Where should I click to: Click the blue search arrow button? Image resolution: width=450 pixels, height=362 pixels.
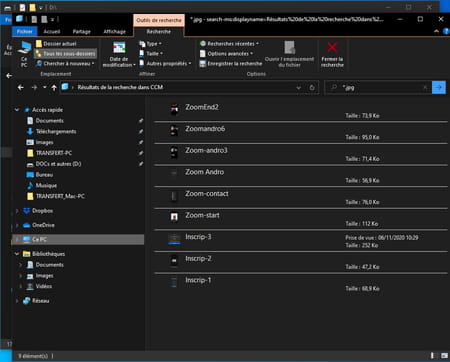439,87
